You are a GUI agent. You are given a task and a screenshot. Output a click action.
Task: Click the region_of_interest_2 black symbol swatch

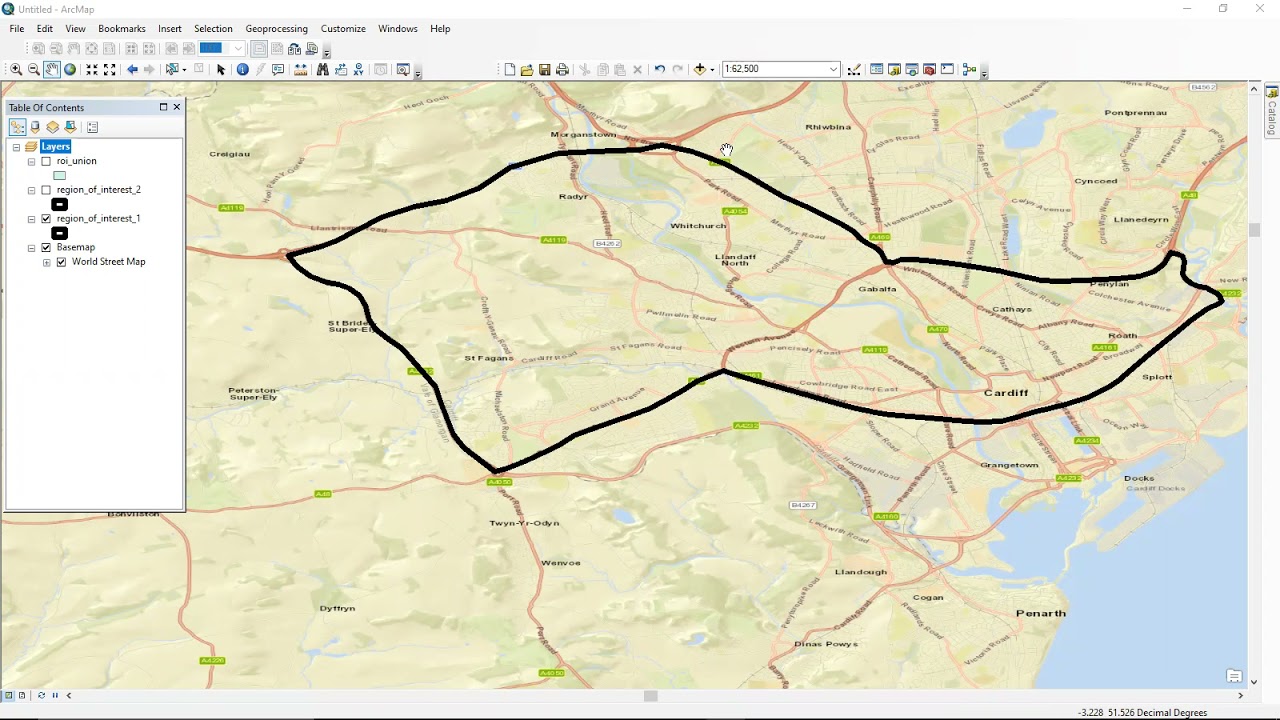(60, 204)
